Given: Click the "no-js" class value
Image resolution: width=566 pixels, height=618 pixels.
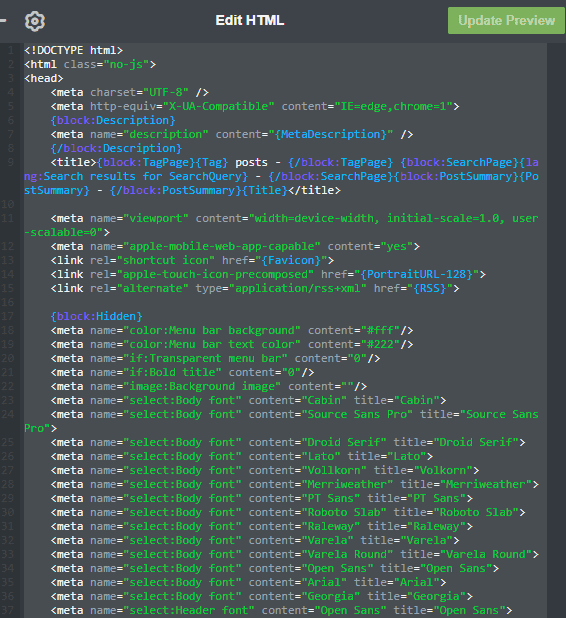Looking at the screenshot, I should click(x=126, y=64).
